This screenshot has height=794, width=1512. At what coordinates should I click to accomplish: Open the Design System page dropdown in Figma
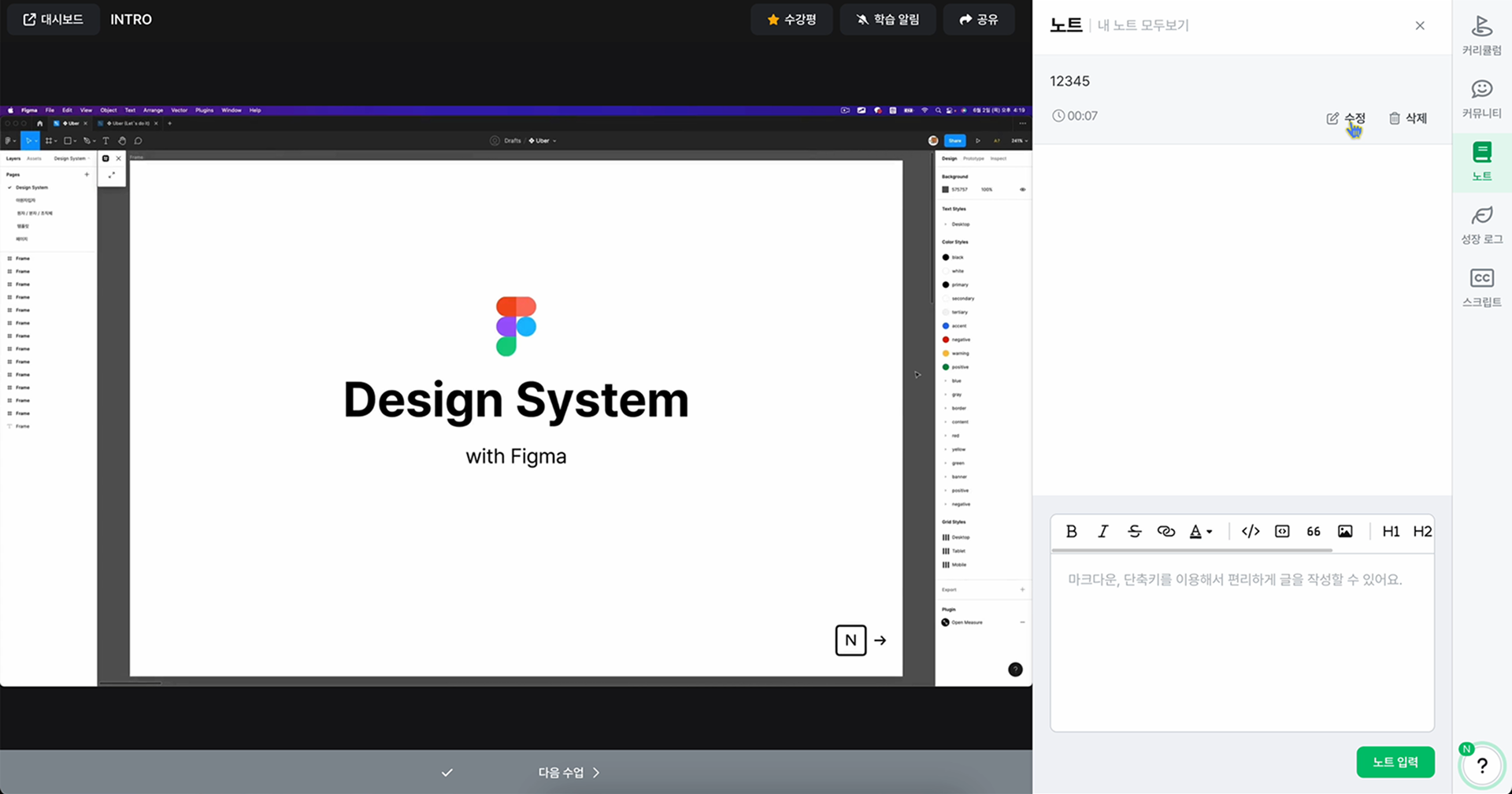tap(72, 158)
